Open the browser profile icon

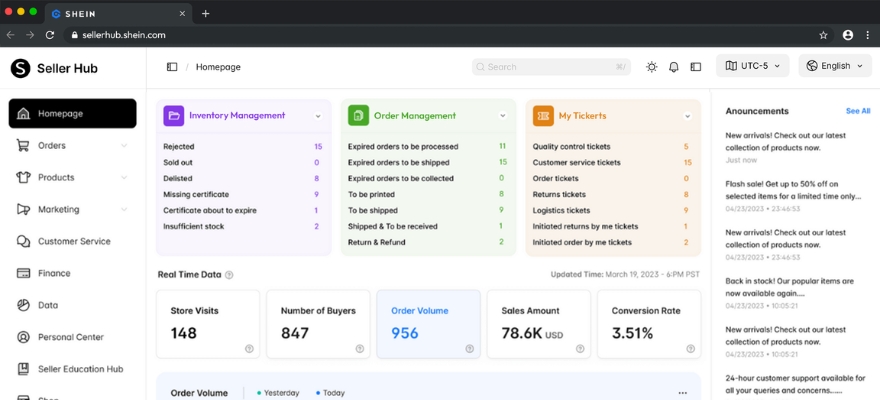(848, 35)
